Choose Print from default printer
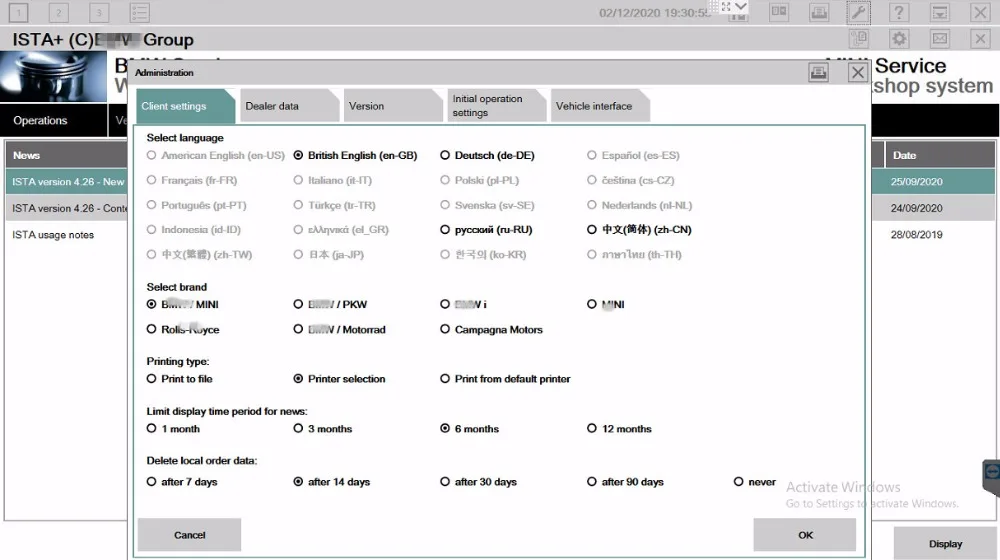Screen dimensions: 1000x560 [505, 379]
